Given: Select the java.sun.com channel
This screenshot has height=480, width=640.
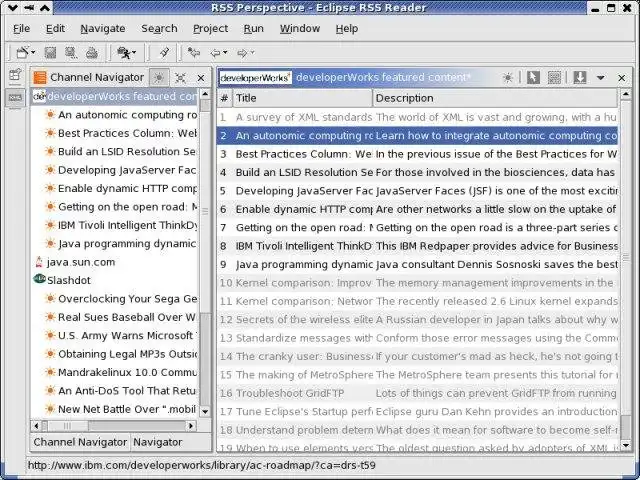Looking at the screenshot, I should point(81,262).
